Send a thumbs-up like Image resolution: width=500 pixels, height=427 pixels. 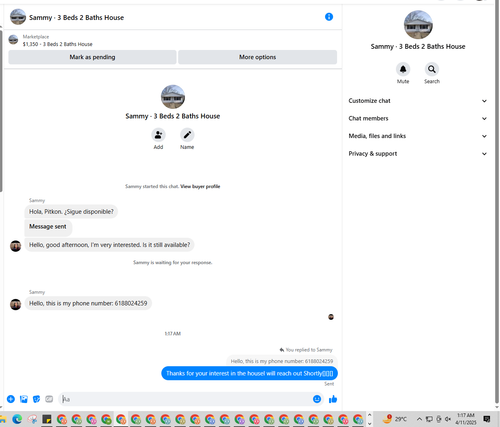333,399
